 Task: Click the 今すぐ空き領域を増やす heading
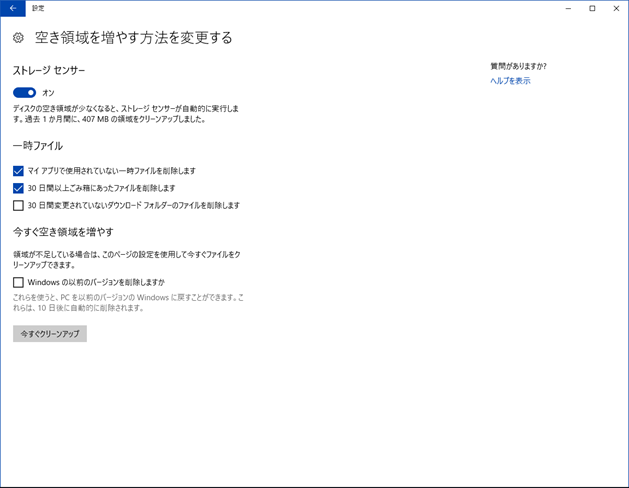click(63, 232)
